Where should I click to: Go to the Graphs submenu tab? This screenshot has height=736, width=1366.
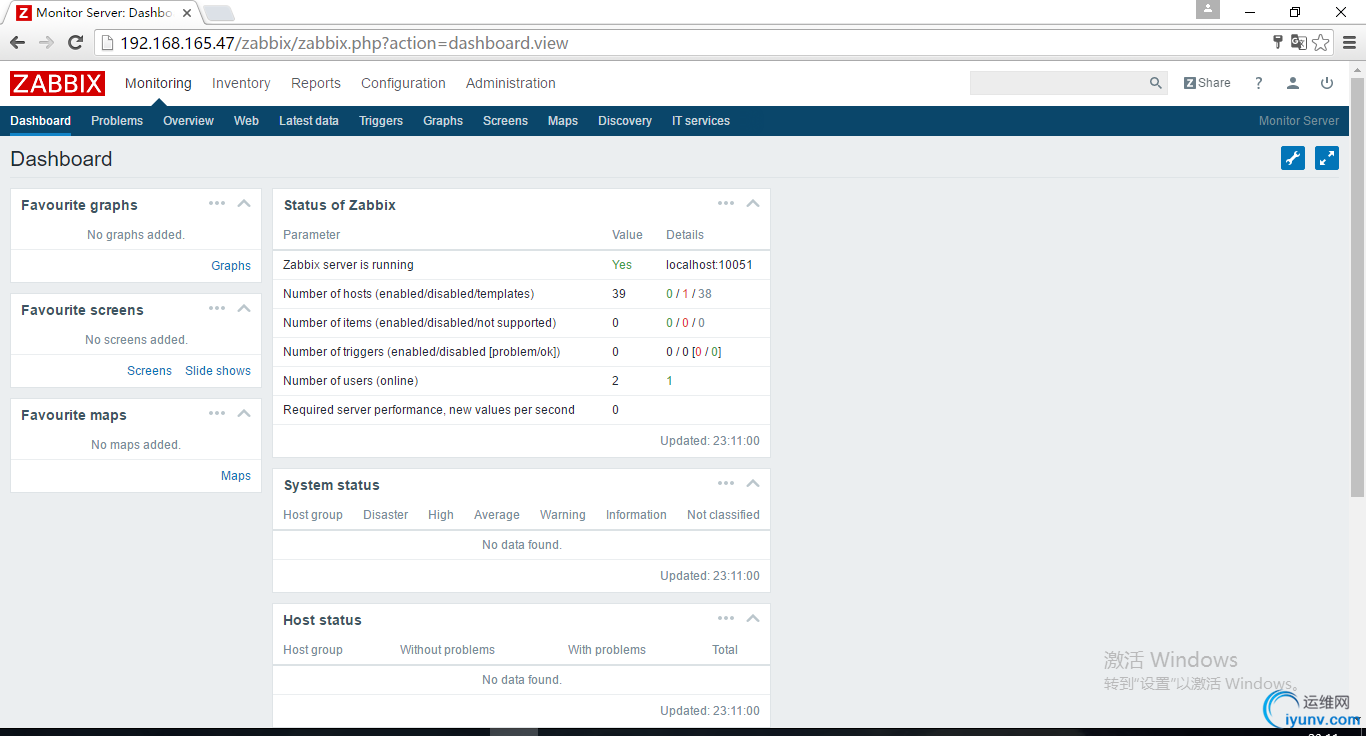[443, 121]
